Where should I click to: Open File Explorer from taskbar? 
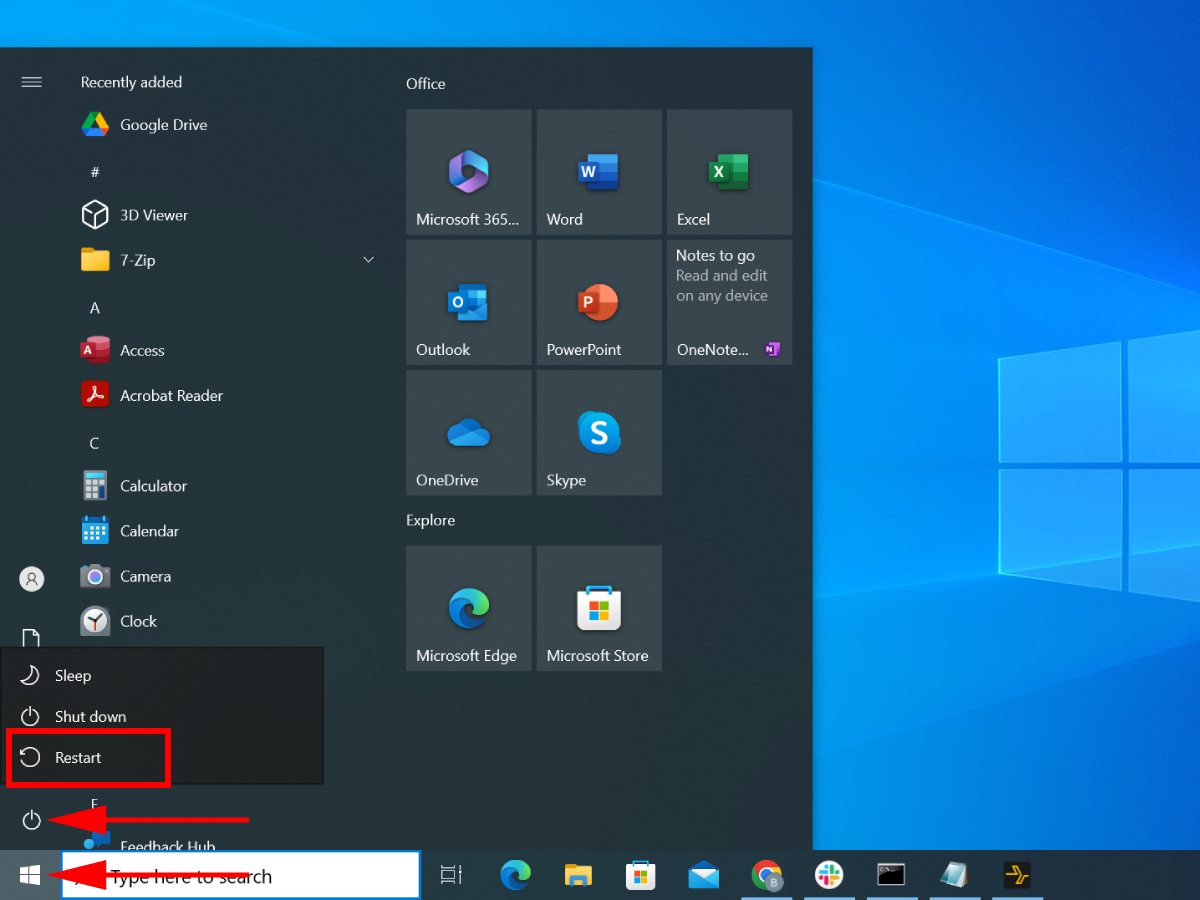578,876
